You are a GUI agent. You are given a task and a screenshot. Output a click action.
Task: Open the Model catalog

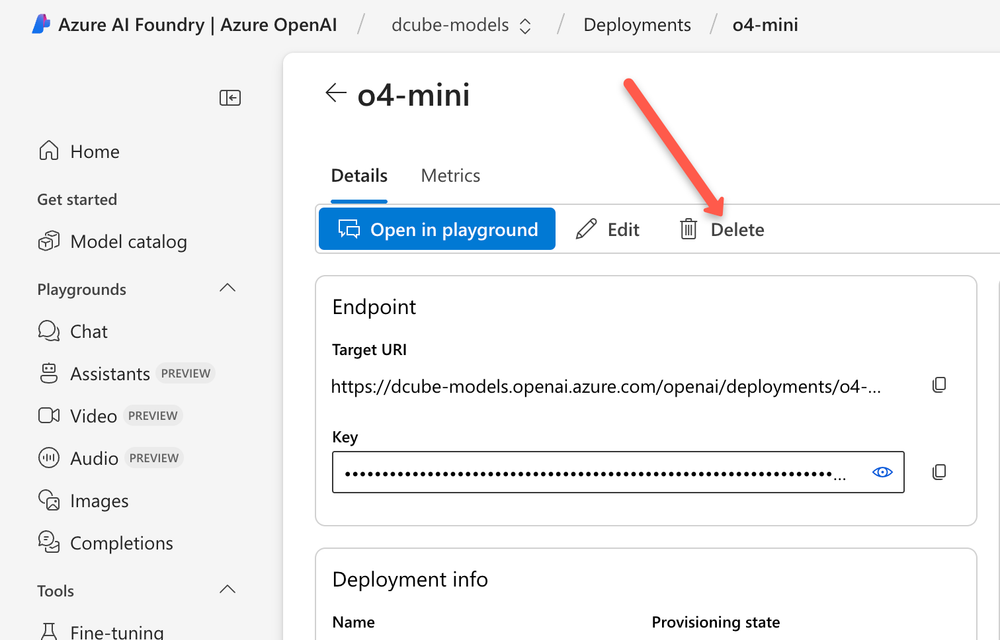click(127, 241)
